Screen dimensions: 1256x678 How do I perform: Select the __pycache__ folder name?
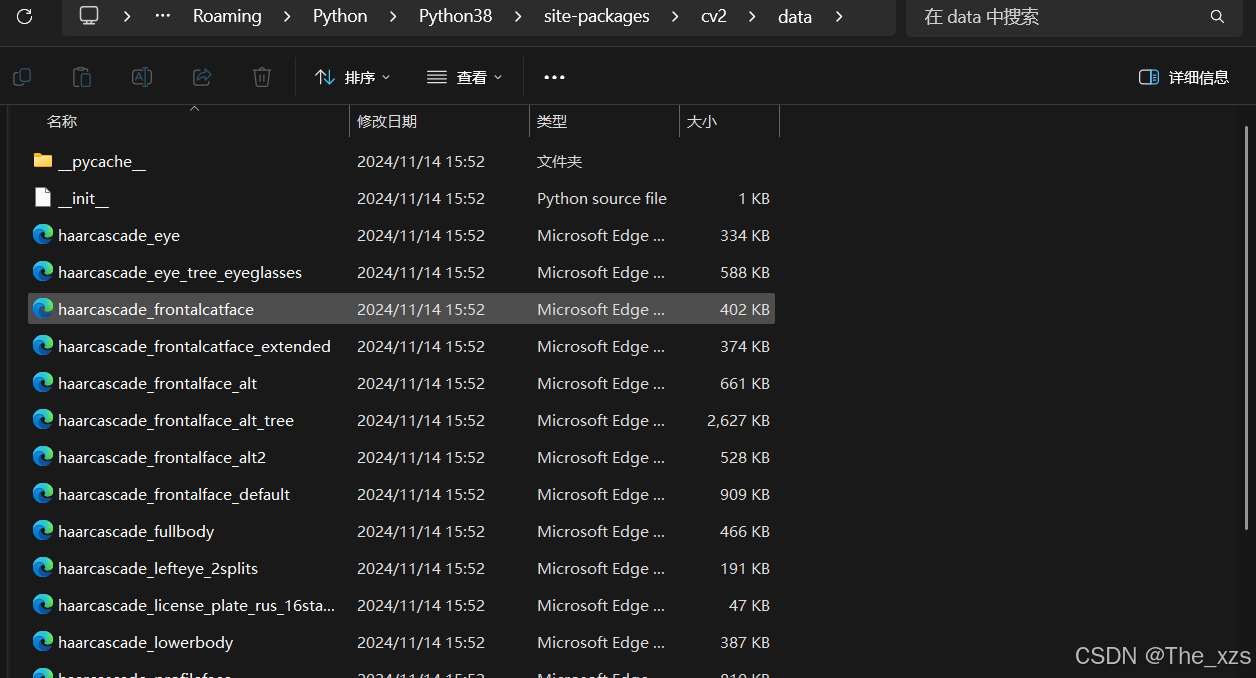click(x=102, y=161)
